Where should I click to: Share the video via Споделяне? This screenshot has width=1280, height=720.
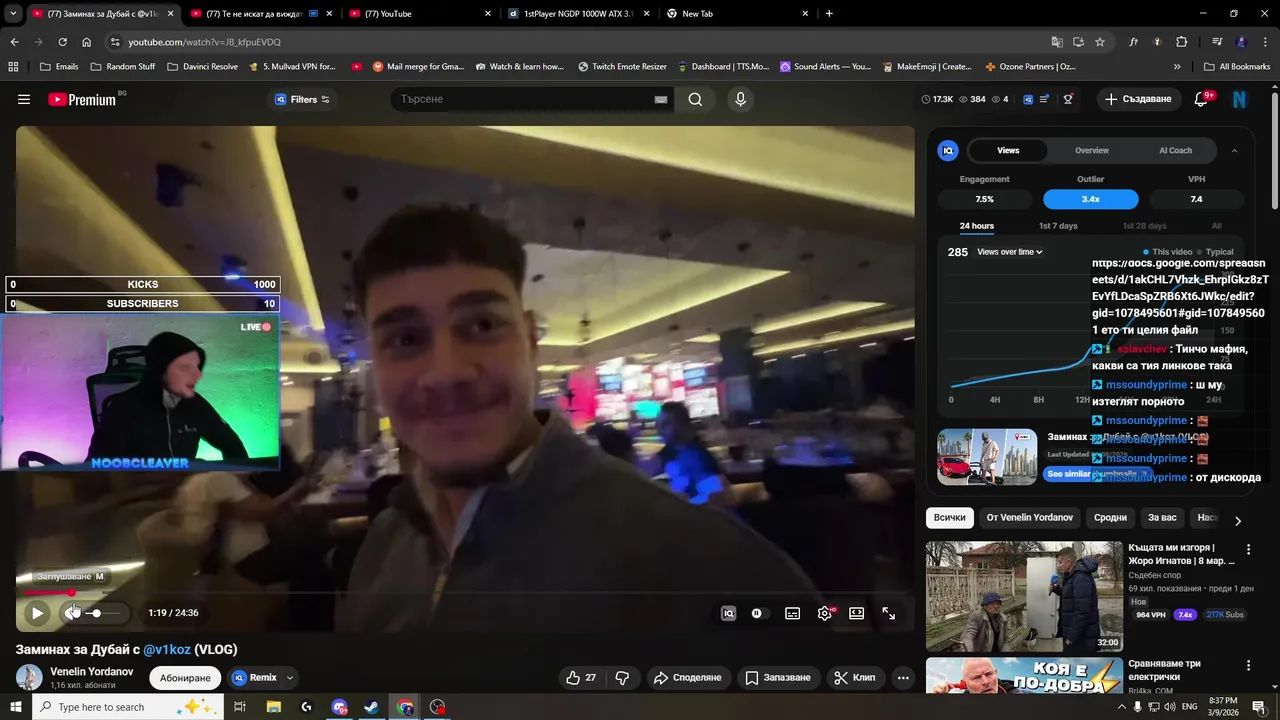[x=687, y=677]
